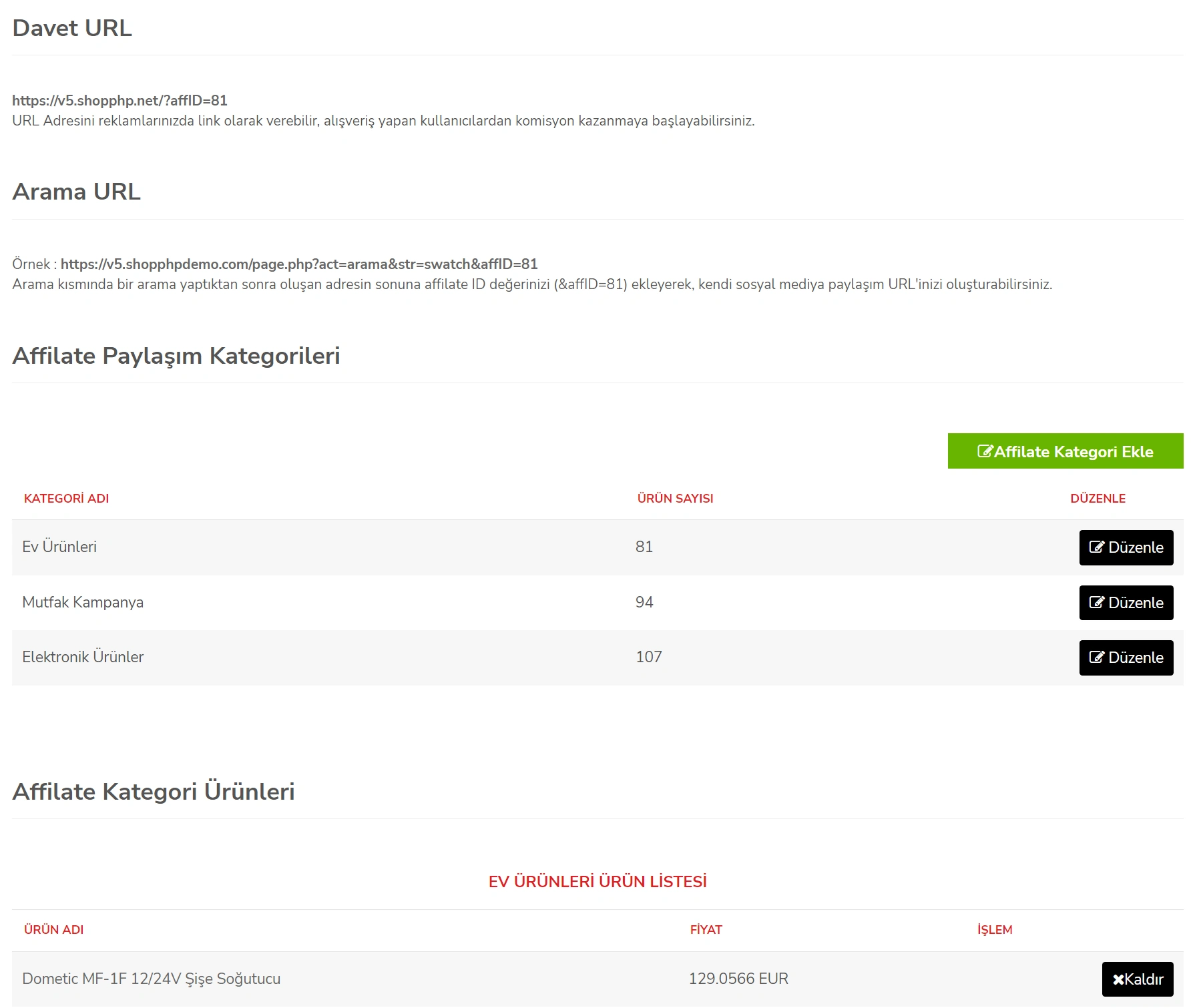Remove the Dometic MF-1F product with Kaldır
Image resolution: width=1195 pixels, height=1008 pixels.
click(1137, 979)
